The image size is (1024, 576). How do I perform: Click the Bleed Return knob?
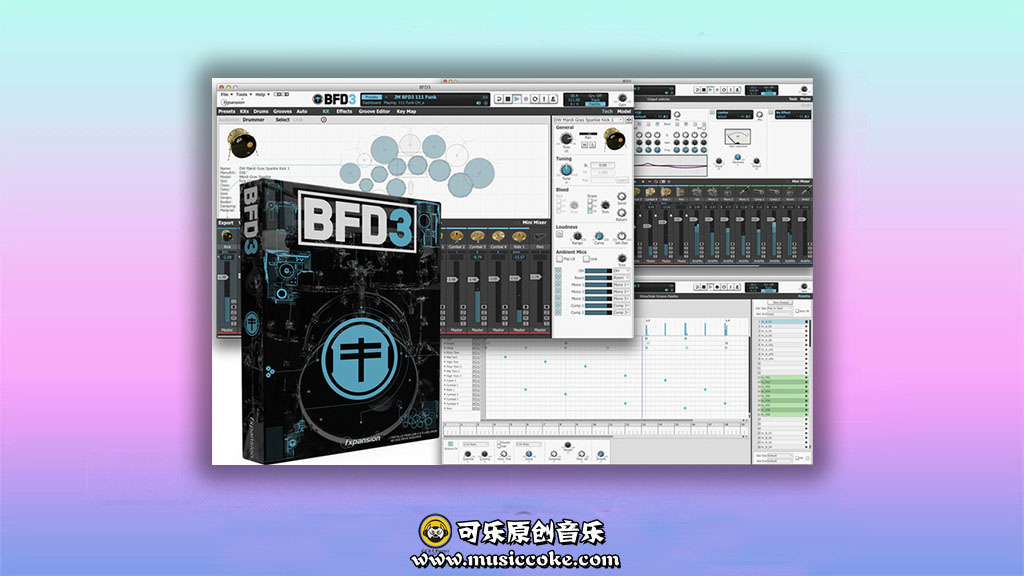click(622, 213)
